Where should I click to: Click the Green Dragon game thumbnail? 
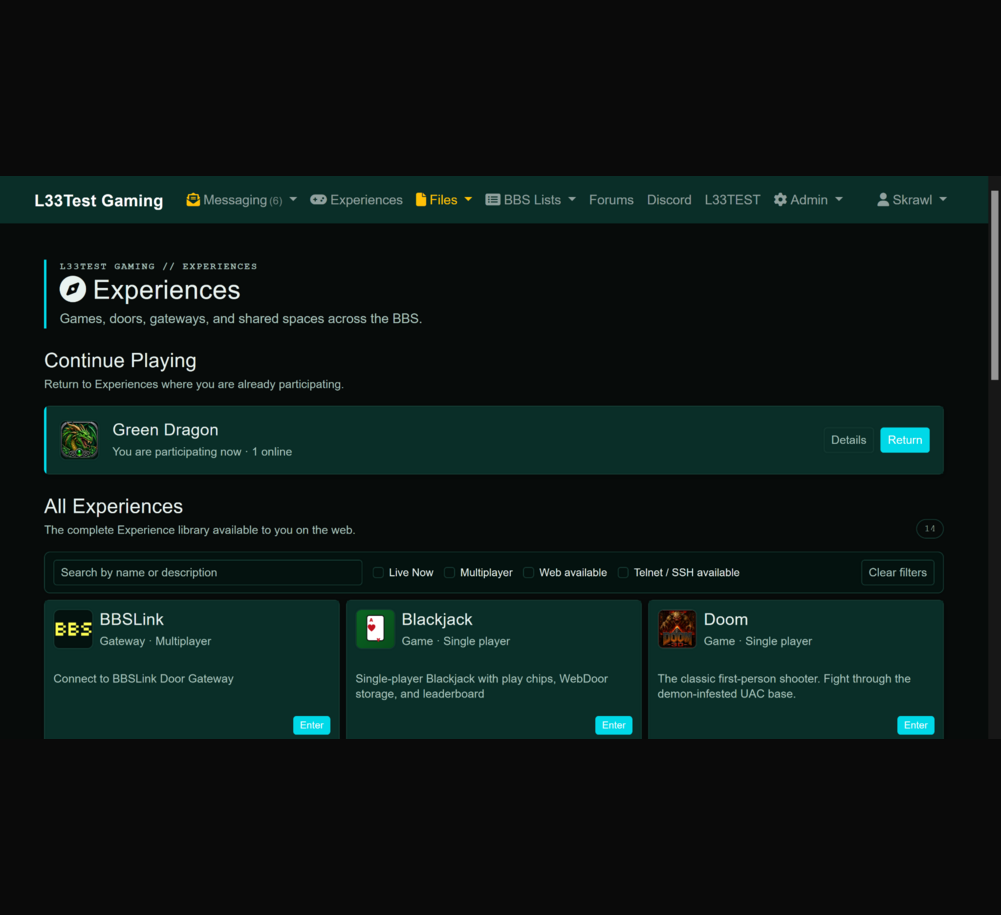[79, 440]
